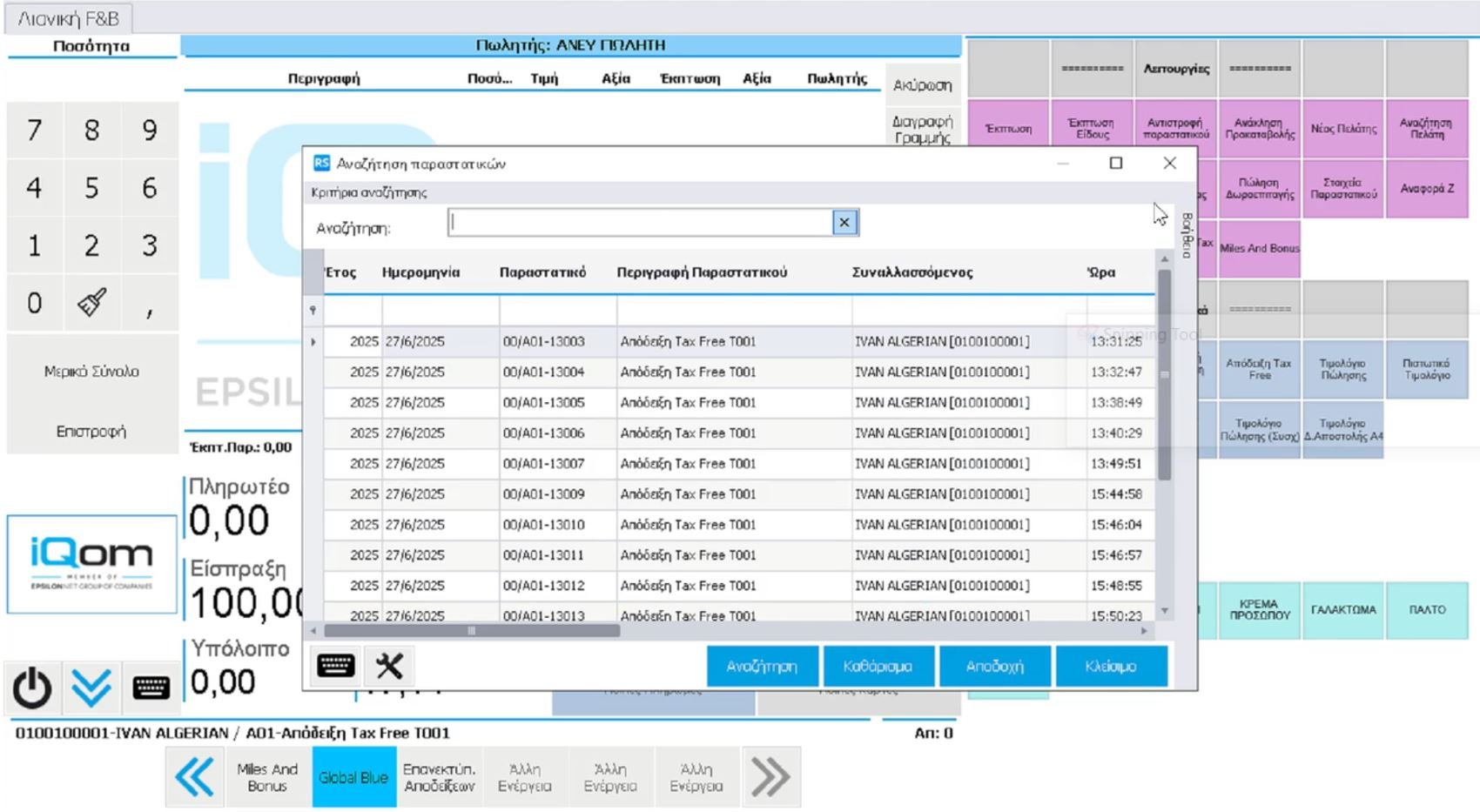Click the right double-arrow navigation icon
Viewport: 1480px width, 812px height.
[770, 776]
